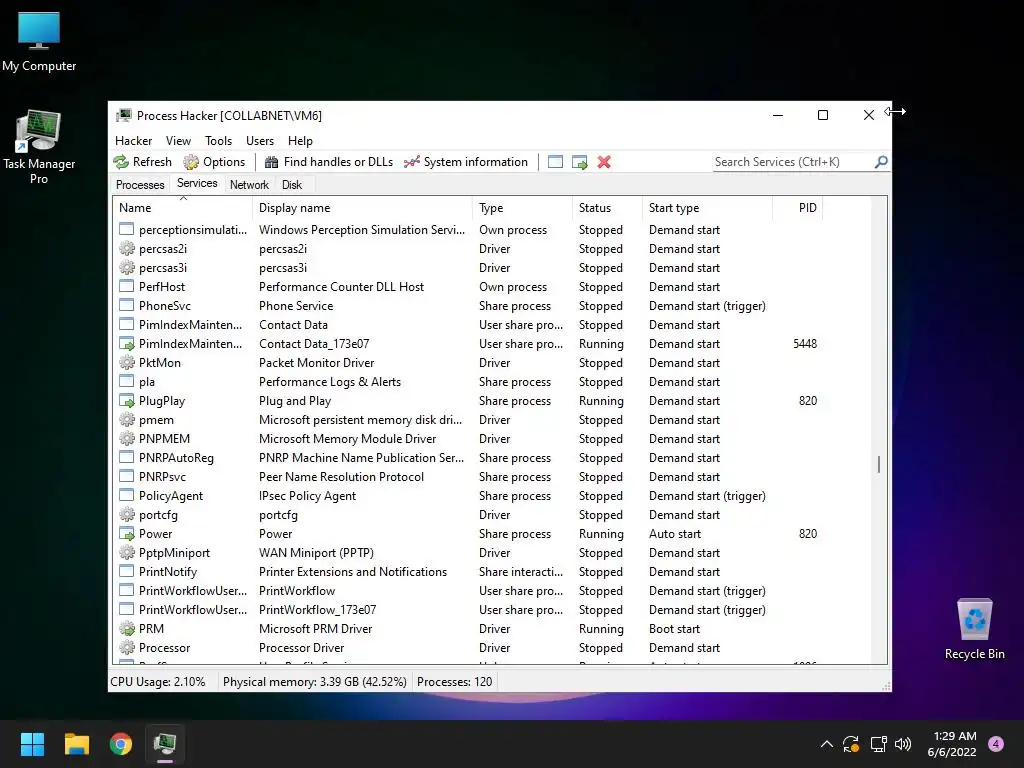Open File Explorer from taskbar

pos(76,744)
